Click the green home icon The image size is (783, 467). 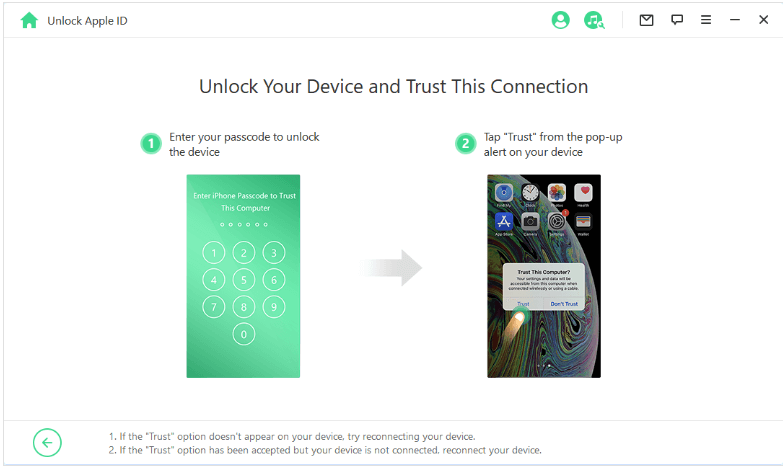tap(29, 20)
